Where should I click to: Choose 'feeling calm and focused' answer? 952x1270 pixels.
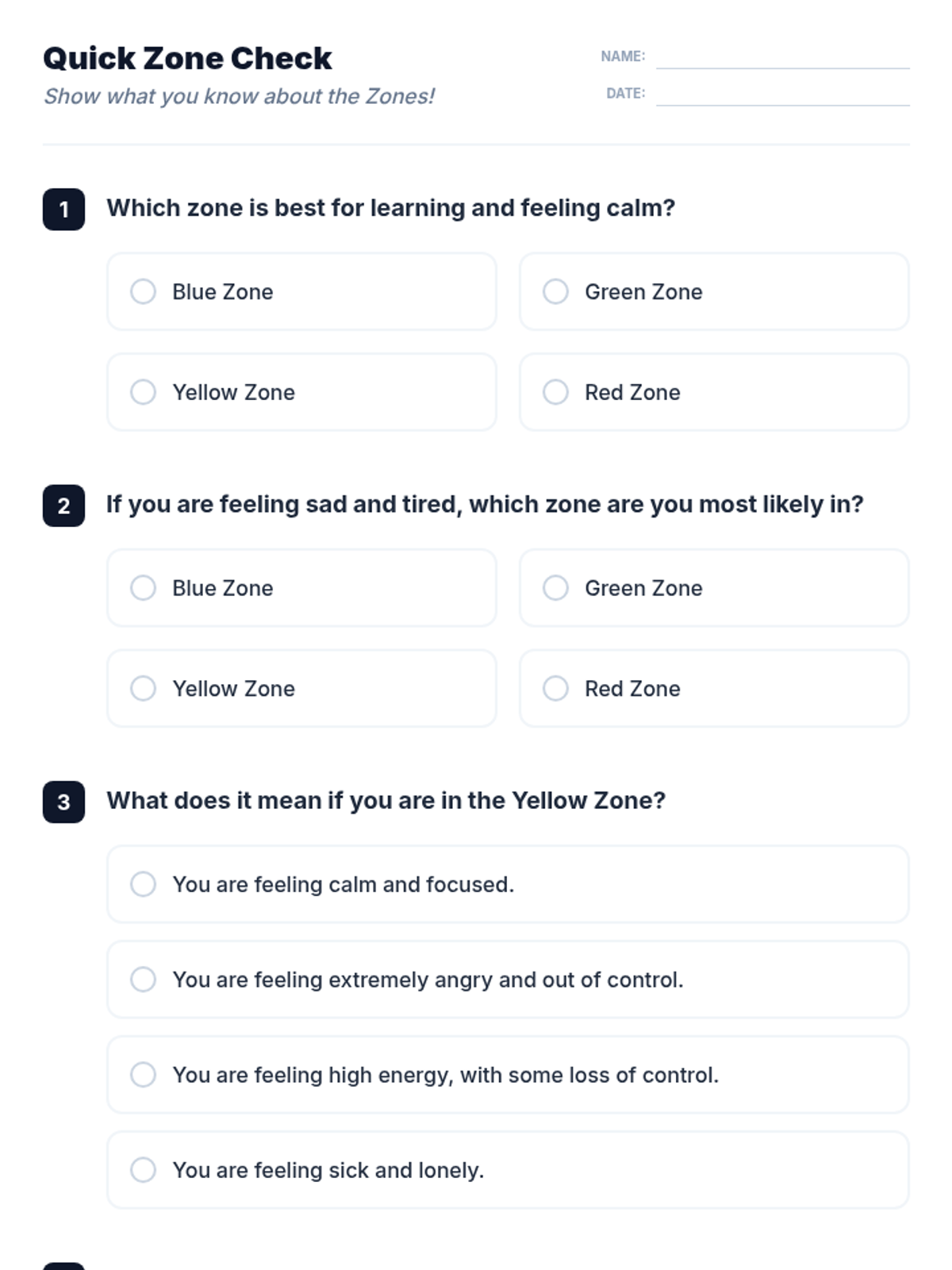144,884
